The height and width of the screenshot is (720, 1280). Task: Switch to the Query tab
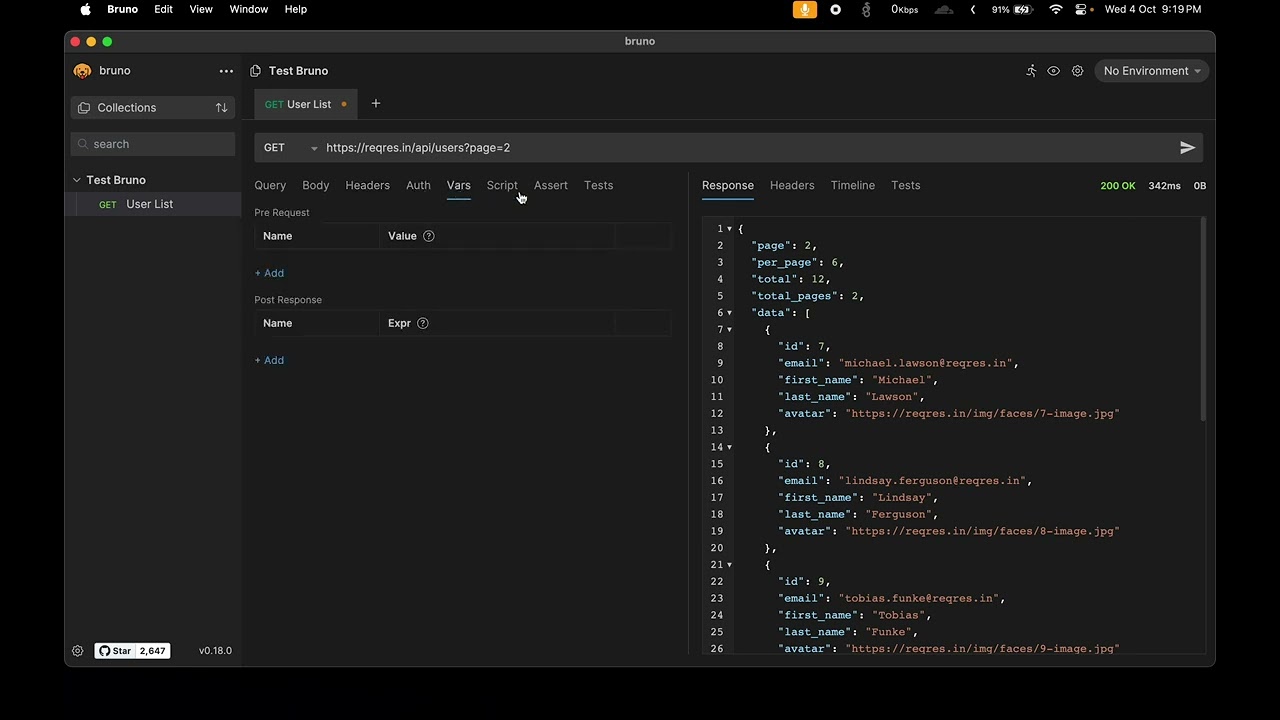click(270, 185)
